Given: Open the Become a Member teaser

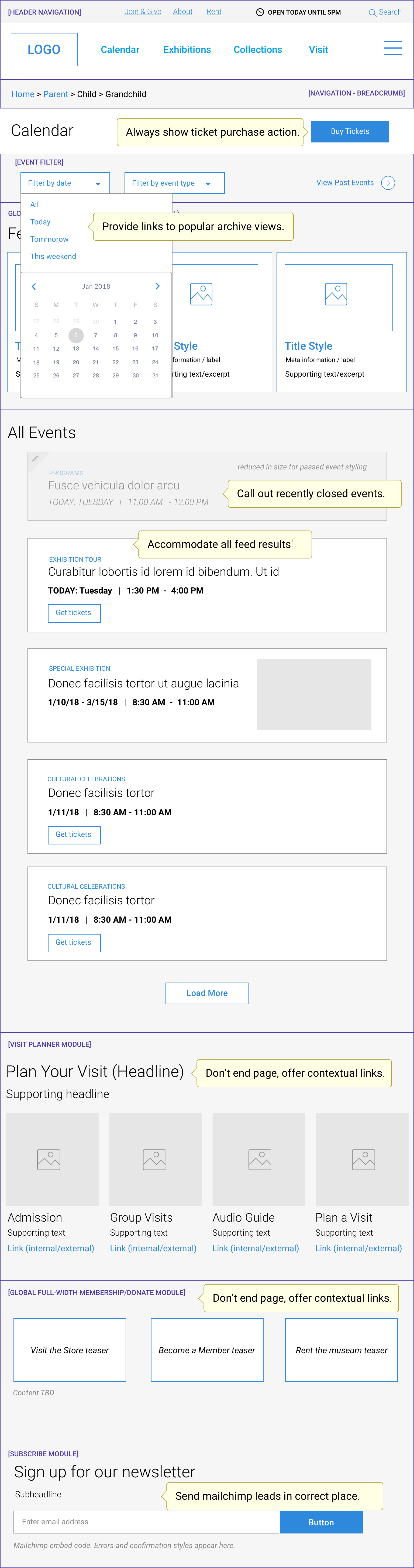Looking at the screenshot, I should click(x=207, y=1350).
